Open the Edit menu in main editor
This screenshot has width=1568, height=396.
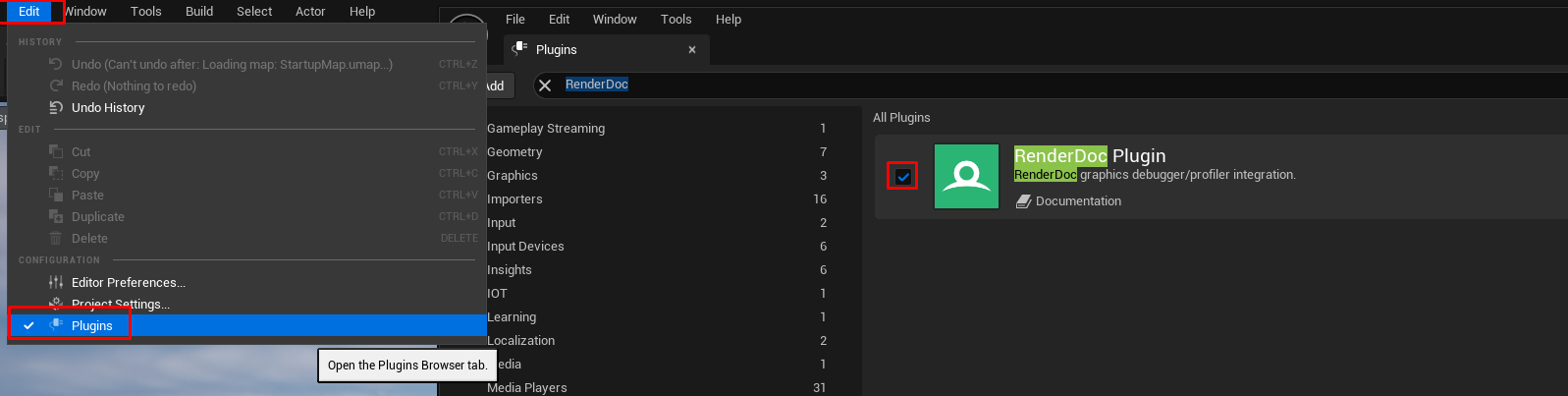pos(29,12)
